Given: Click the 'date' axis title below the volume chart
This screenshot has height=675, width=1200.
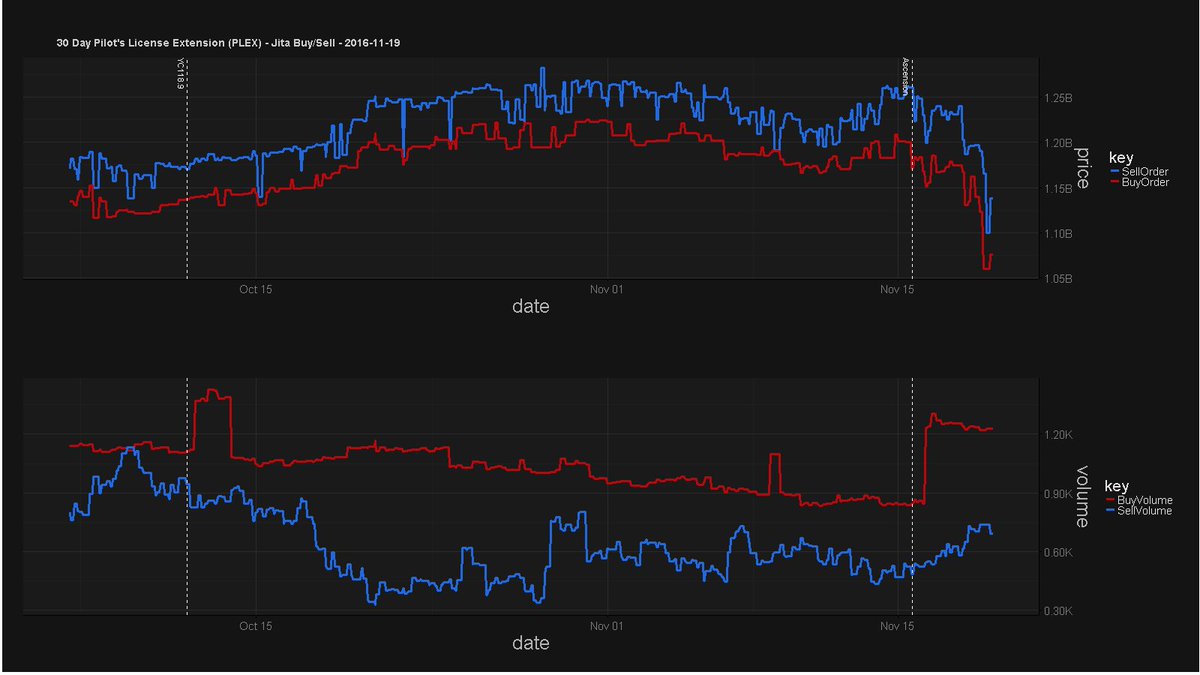Looking at the screenshot, I should tap(530, 643).
